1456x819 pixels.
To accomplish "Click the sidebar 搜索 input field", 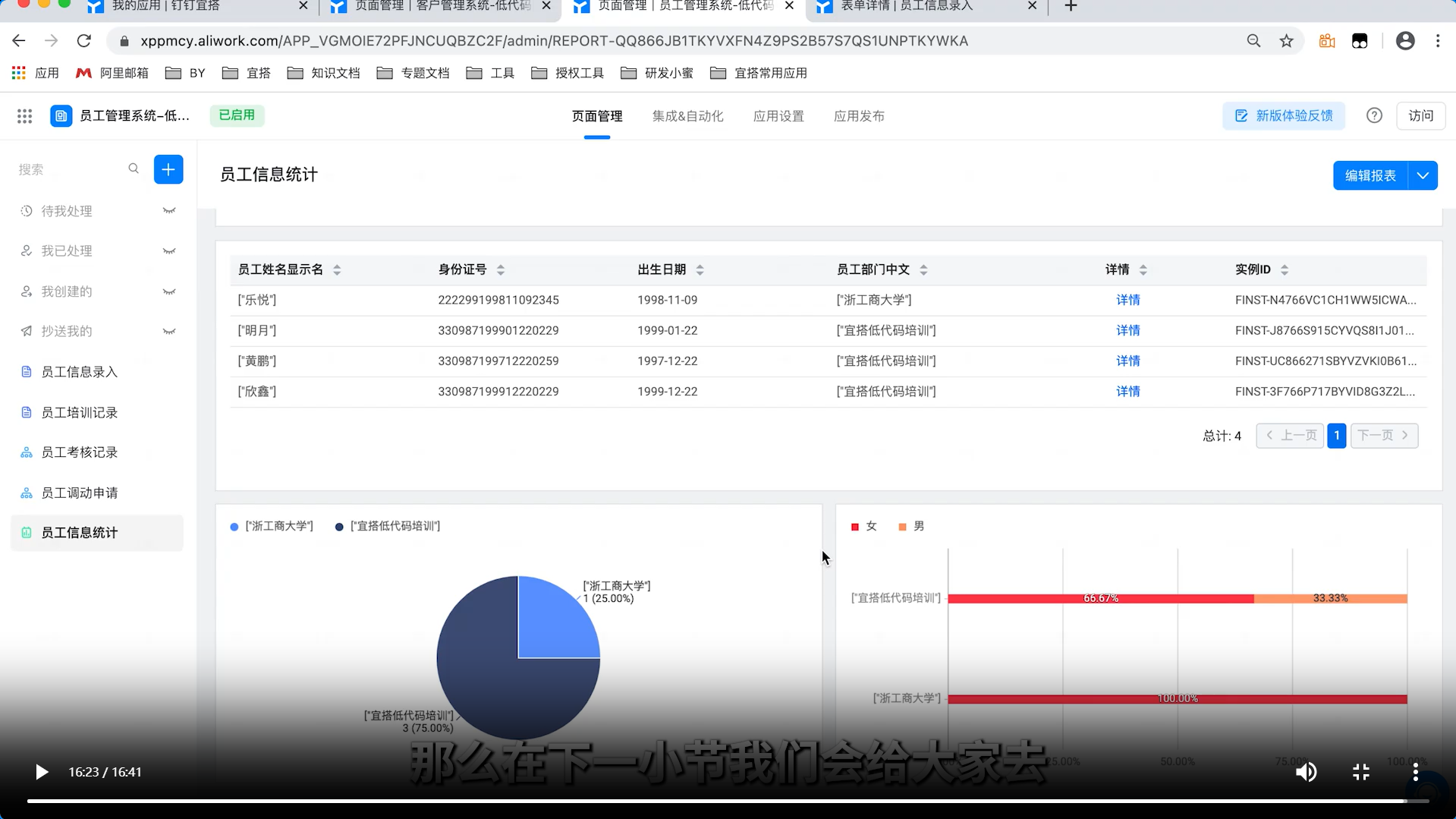I will (70, 169).
